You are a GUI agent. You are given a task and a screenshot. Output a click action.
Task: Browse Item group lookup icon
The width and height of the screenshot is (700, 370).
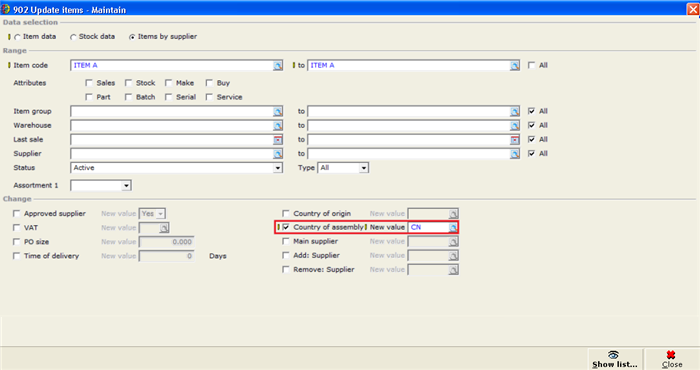click(278, 112)
